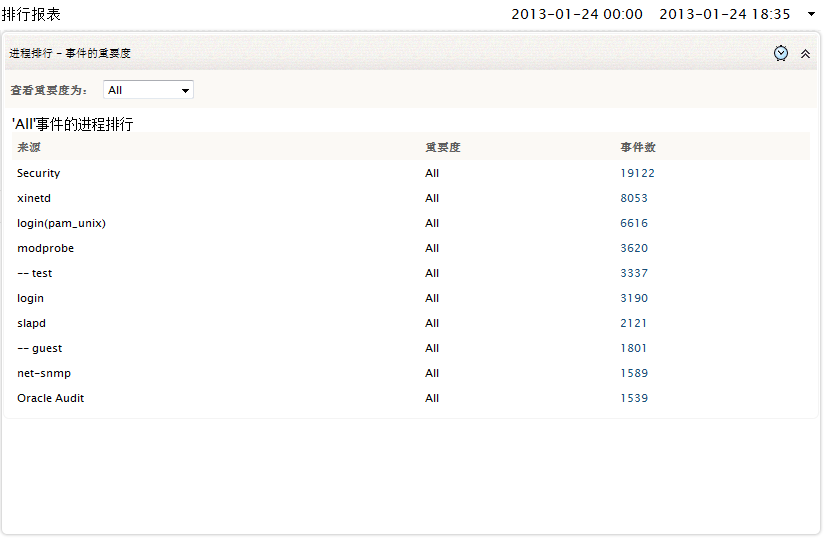This screenshot has height=538, width=824.
Task: Open the date range dropdown arrow
Action: (811, 14)
